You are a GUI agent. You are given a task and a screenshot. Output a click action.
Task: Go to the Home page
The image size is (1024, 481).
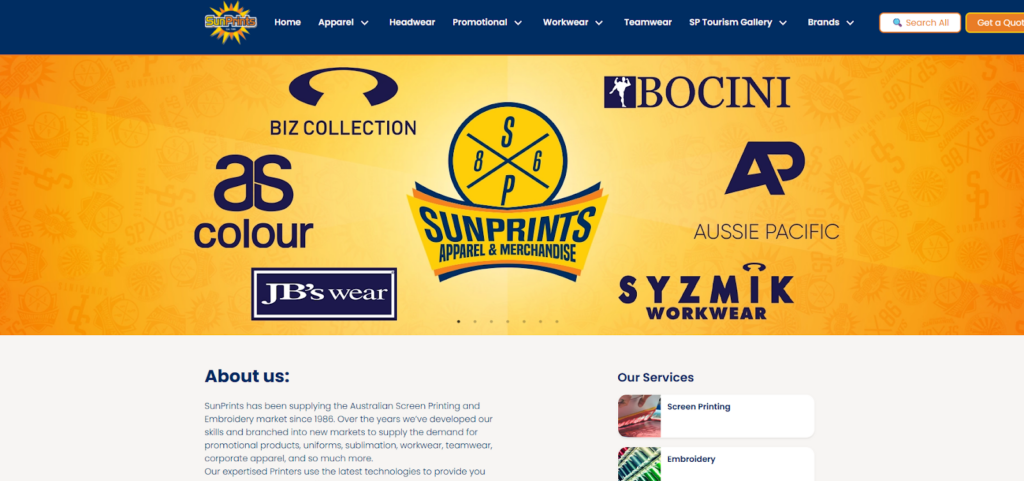coord(287,22)
